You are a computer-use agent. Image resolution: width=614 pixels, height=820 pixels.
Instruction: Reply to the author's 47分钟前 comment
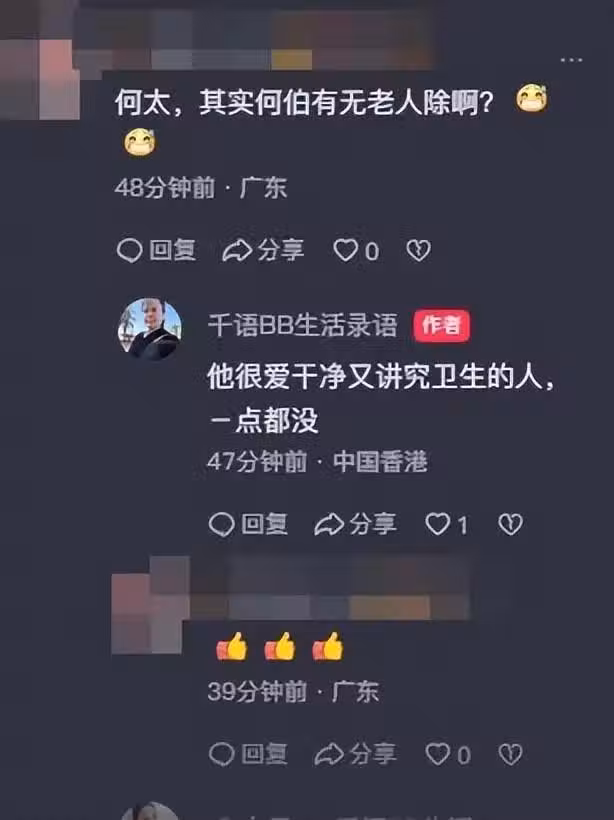pos(248,524)
